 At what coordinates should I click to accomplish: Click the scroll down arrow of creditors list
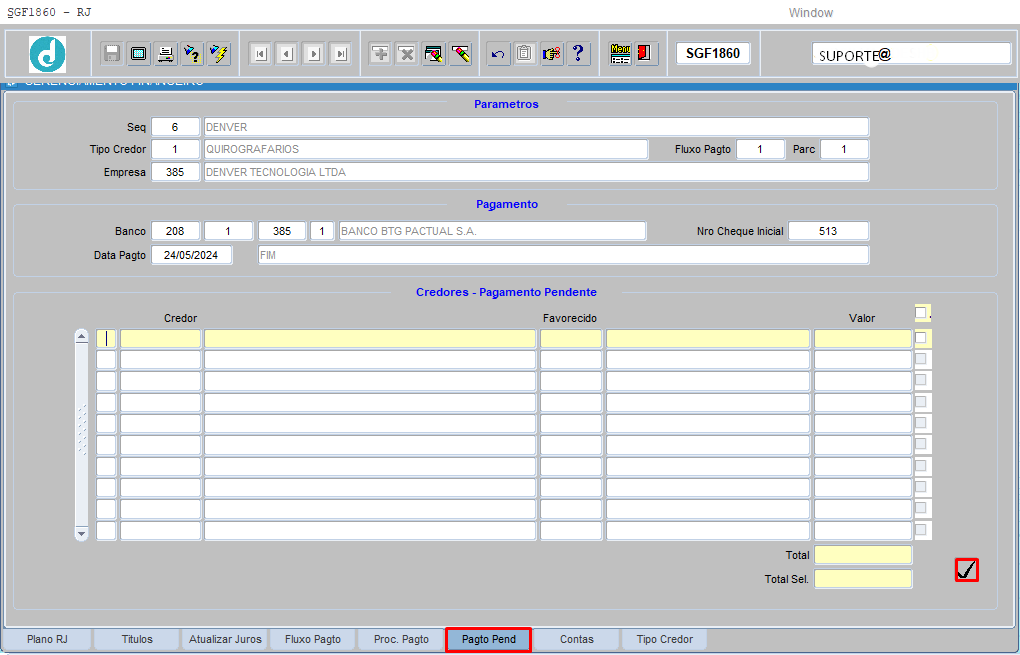[82, 534]
